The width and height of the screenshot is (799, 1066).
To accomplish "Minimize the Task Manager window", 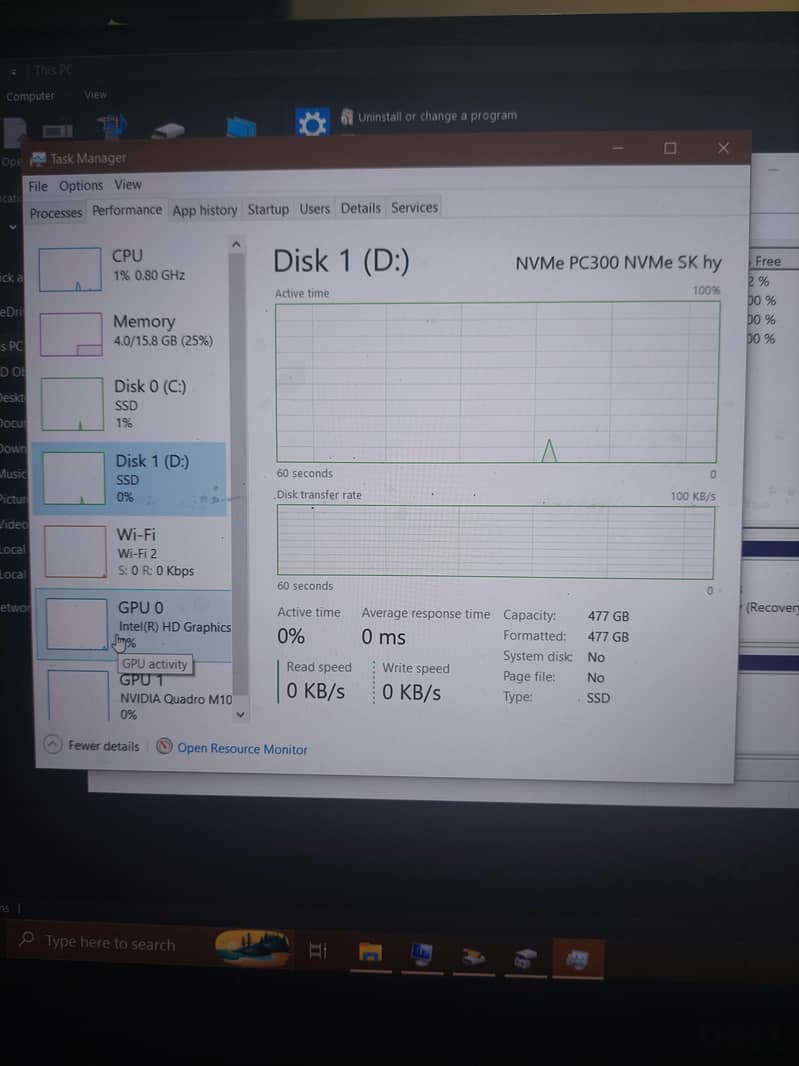I will tap(617, 148).
